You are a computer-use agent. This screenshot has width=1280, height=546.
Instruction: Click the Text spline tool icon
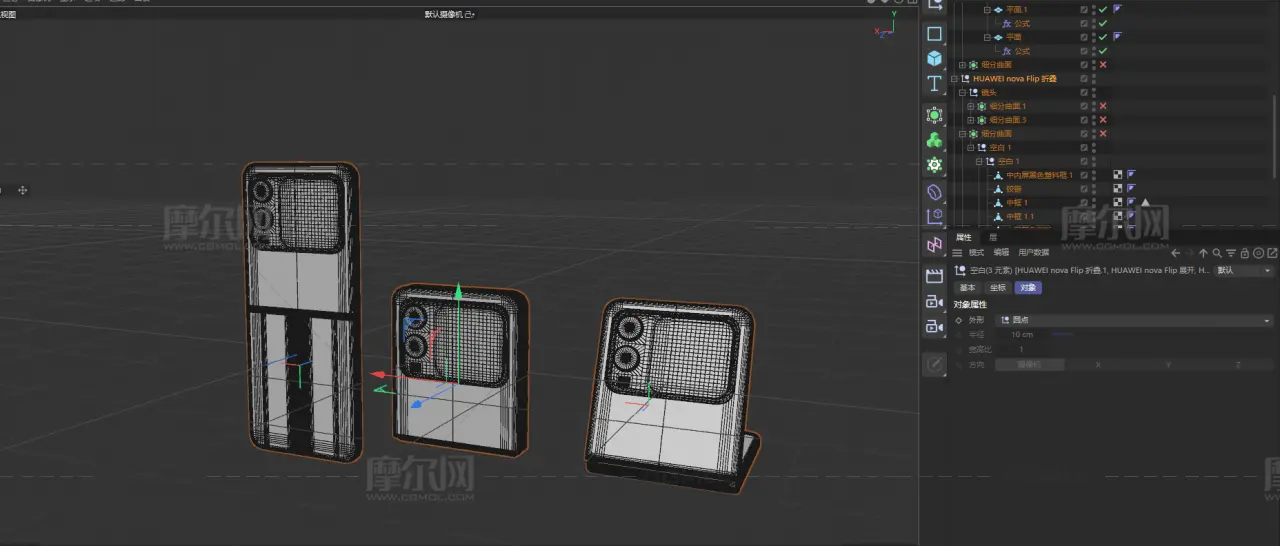tap(934, 84)
